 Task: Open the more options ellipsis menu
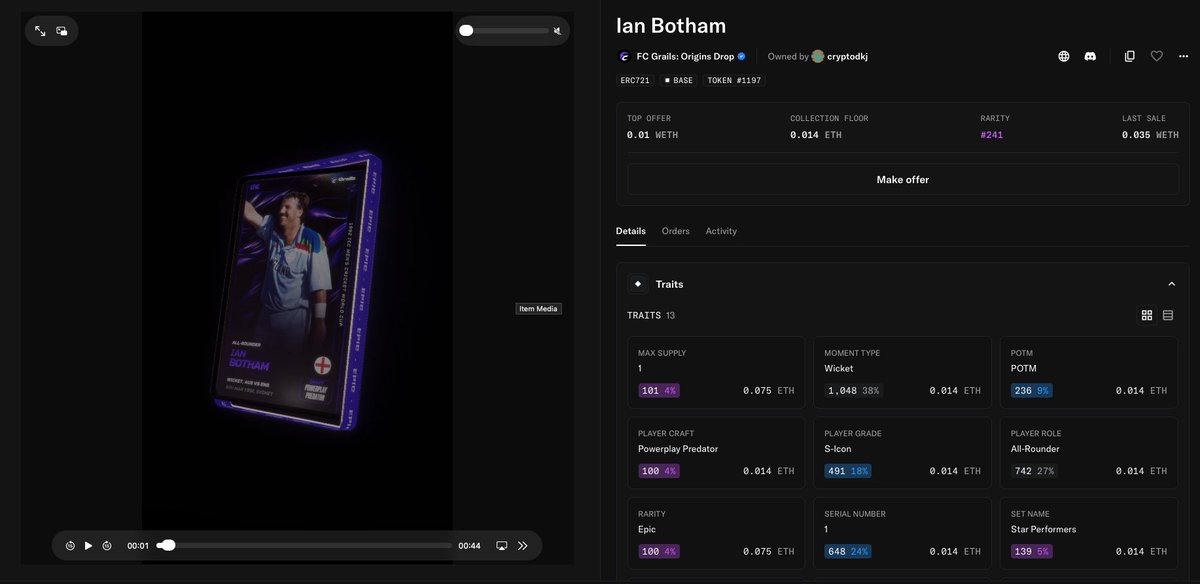1183,56
